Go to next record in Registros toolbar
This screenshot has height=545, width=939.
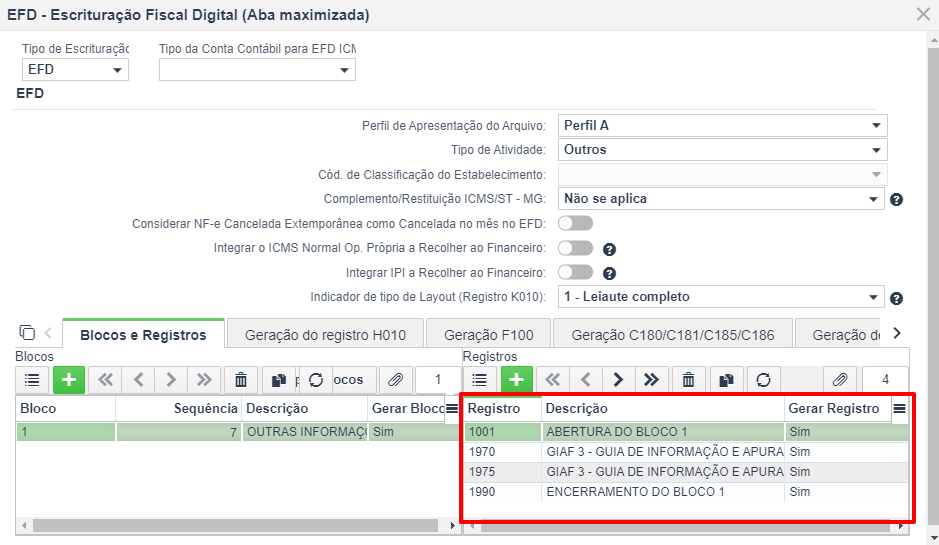point(619,380)
